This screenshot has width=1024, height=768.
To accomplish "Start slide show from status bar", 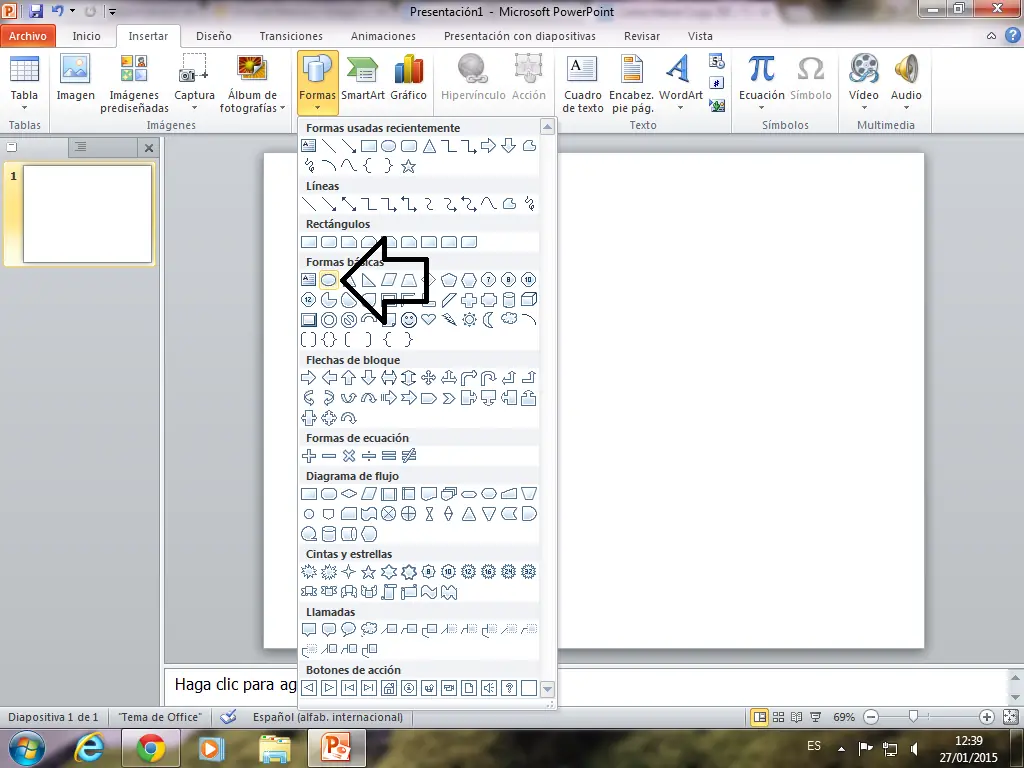I will coord(816,717).
